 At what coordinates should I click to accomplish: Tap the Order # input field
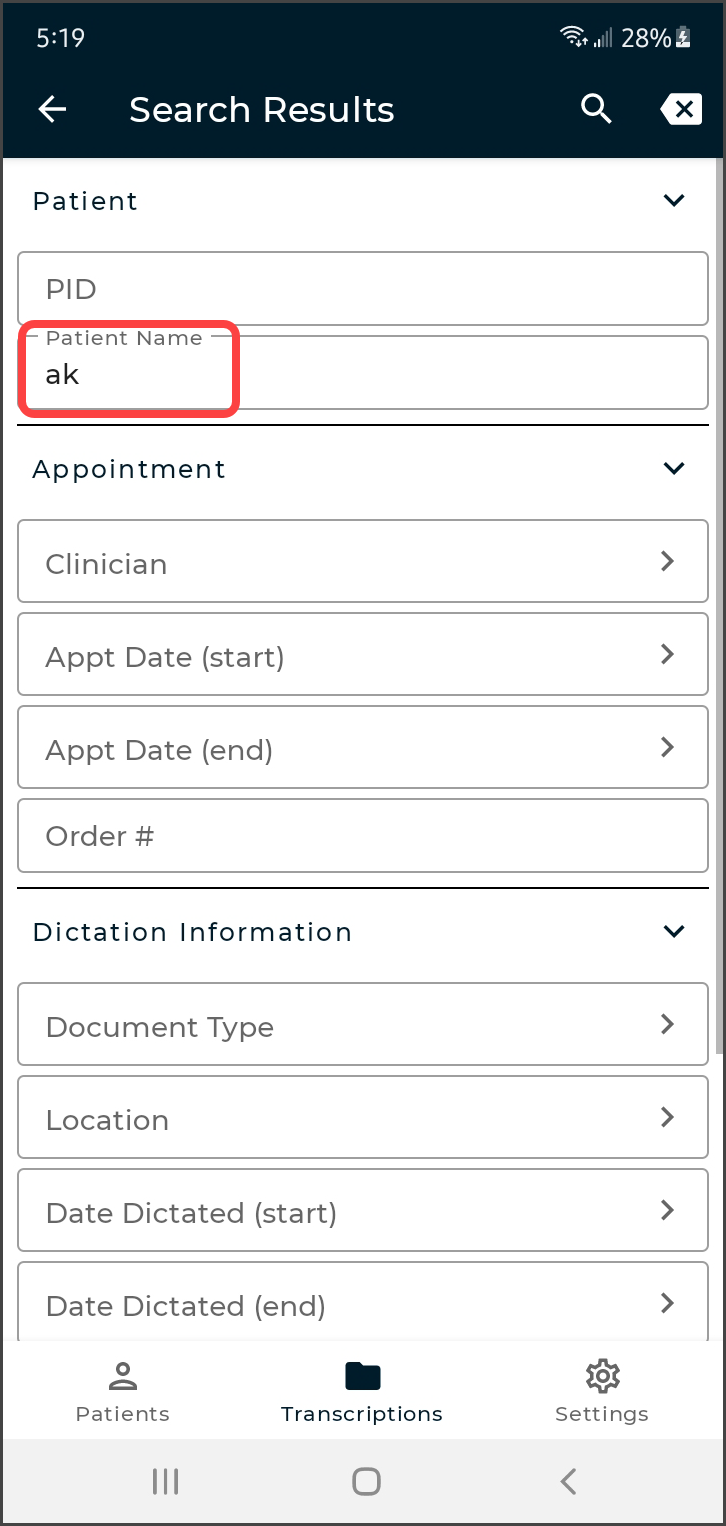pos(363,835)
